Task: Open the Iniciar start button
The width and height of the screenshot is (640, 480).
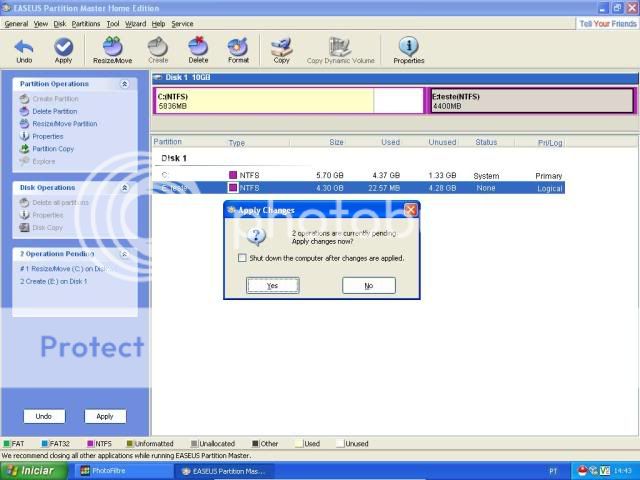Action: pyautogui.click(x=33, y=471)
